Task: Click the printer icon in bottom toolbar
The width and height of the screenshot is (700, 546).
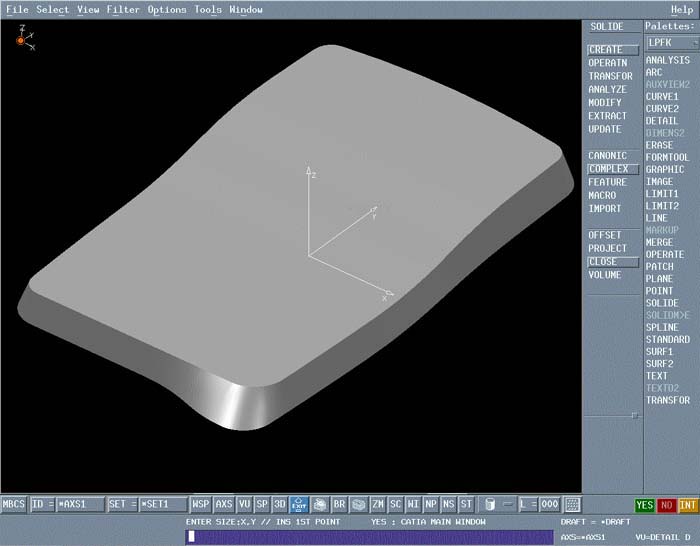Action: pos(319,505)
